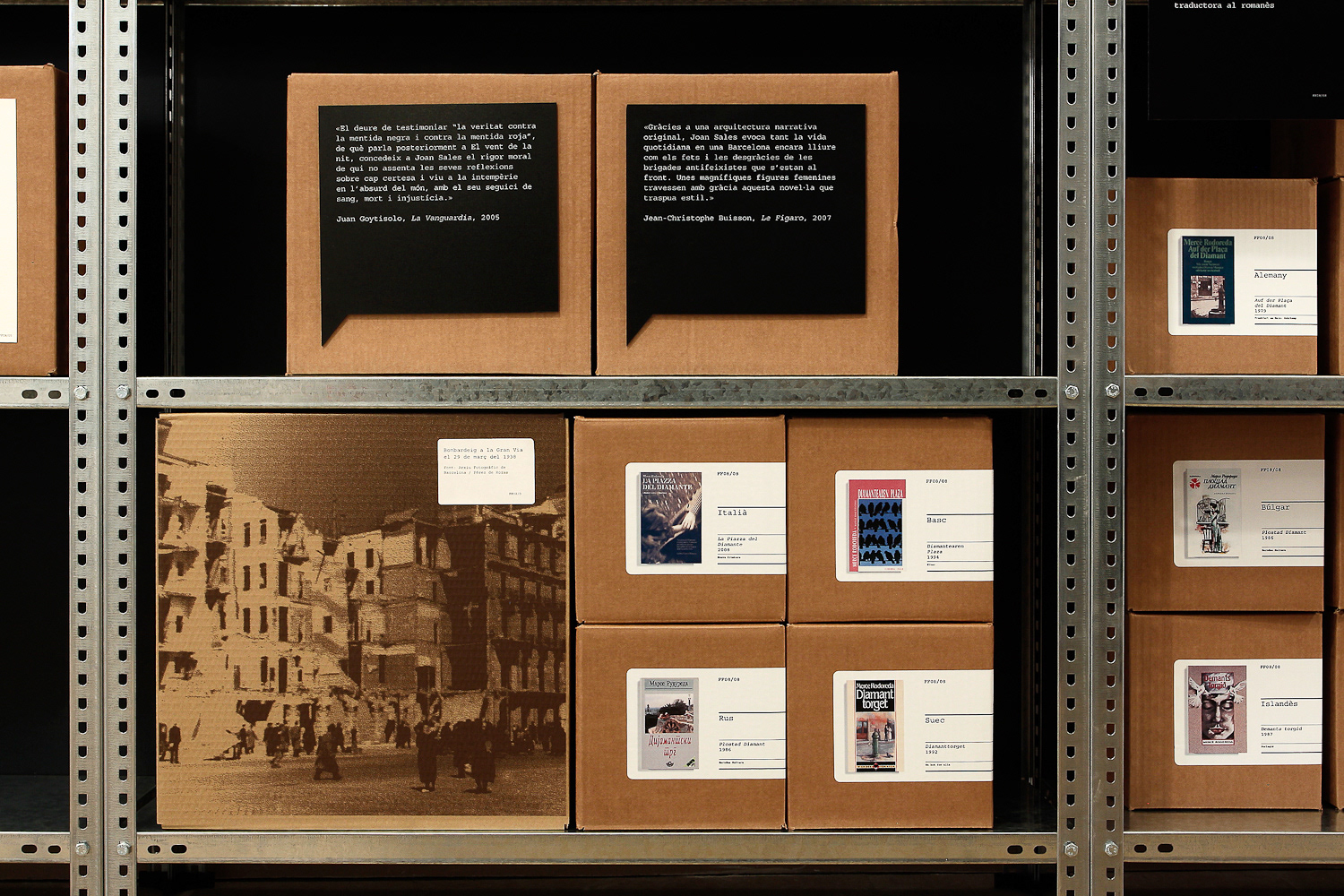This screenshot has height=896, width=1344.
Task: Click the Basc language label
Action: pos(936,520)
